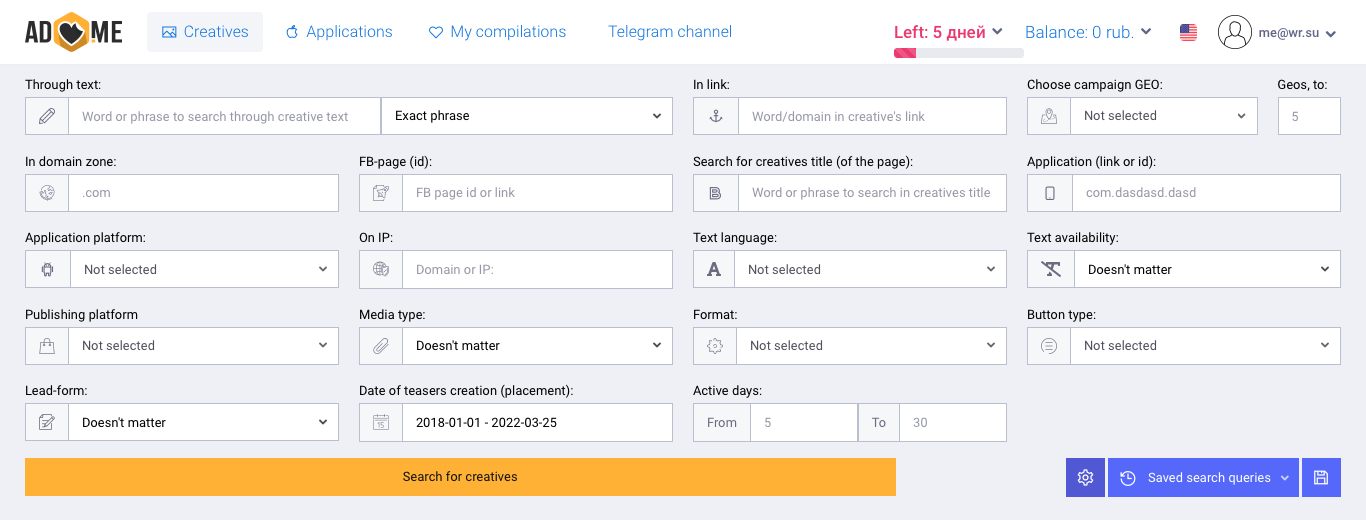Click the calendar icon by creation date
The image size is (1366, 520).
[381, 422]
